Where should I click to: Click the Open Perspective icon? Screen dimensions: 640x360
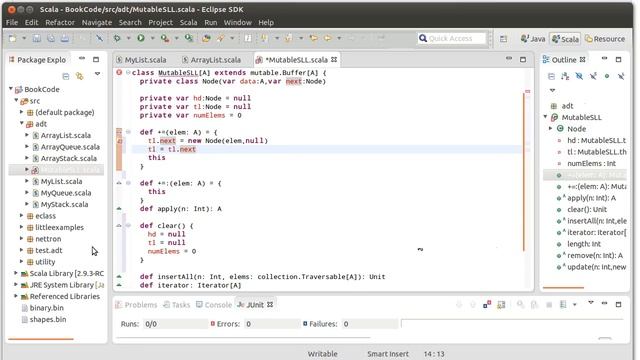(x=503, y=39)
